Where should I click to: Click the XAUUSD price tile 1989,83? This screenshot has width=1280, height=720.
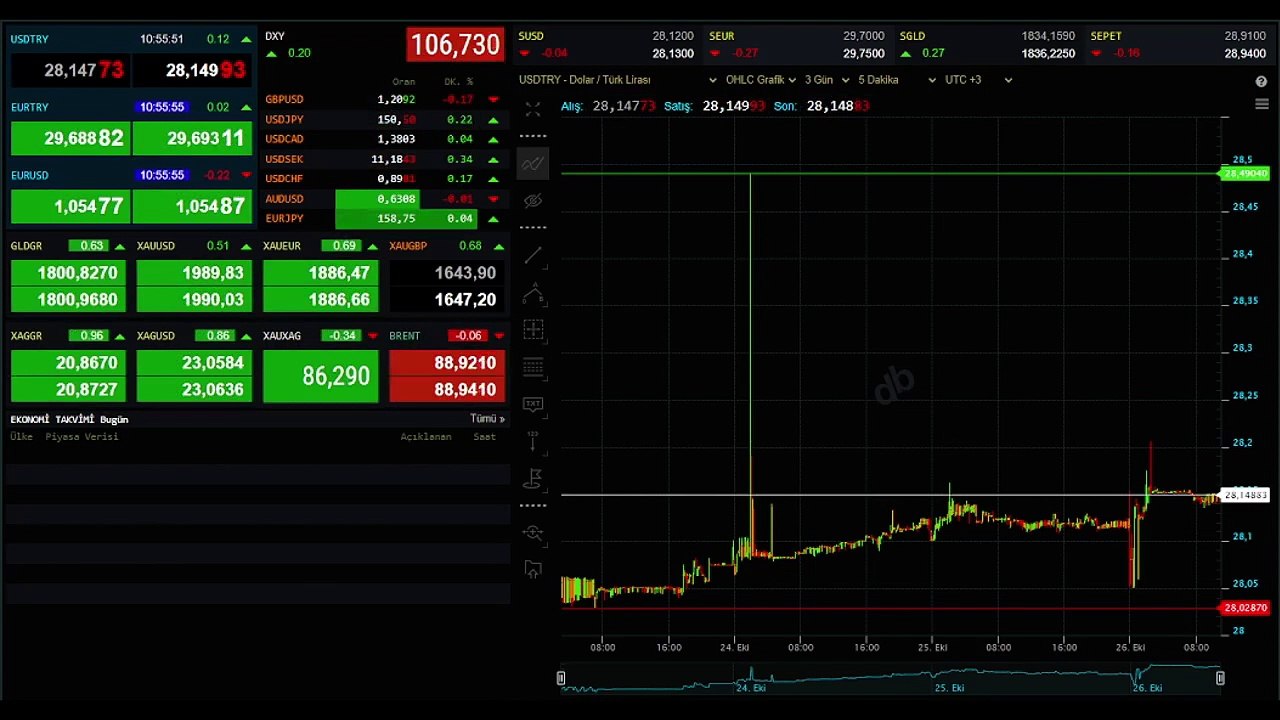click(195, 273)
